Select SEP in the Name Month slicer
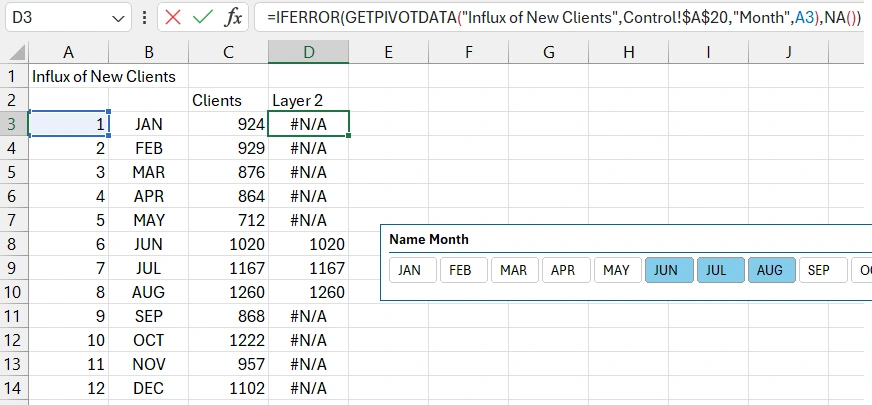This screenshot has height=405, width=872. click(x=821, y=270)
